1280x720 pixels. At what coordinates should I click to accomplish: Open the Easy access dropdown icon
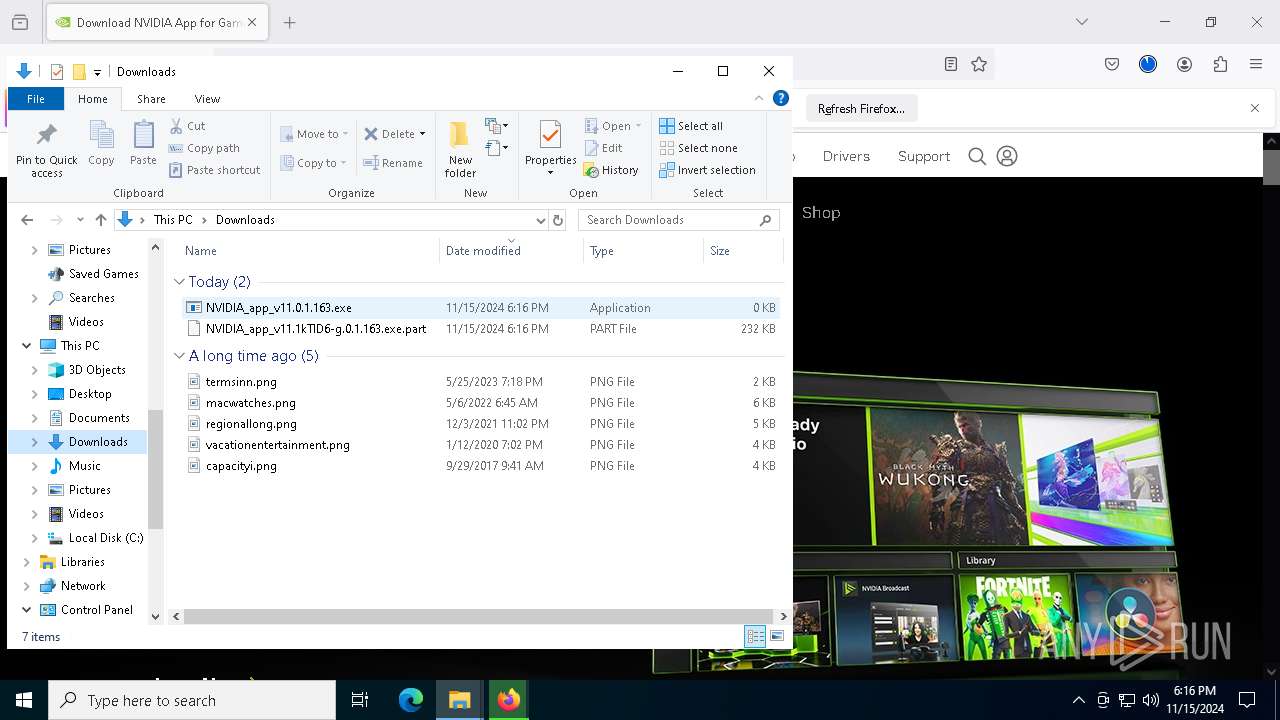tap(497, 148)
